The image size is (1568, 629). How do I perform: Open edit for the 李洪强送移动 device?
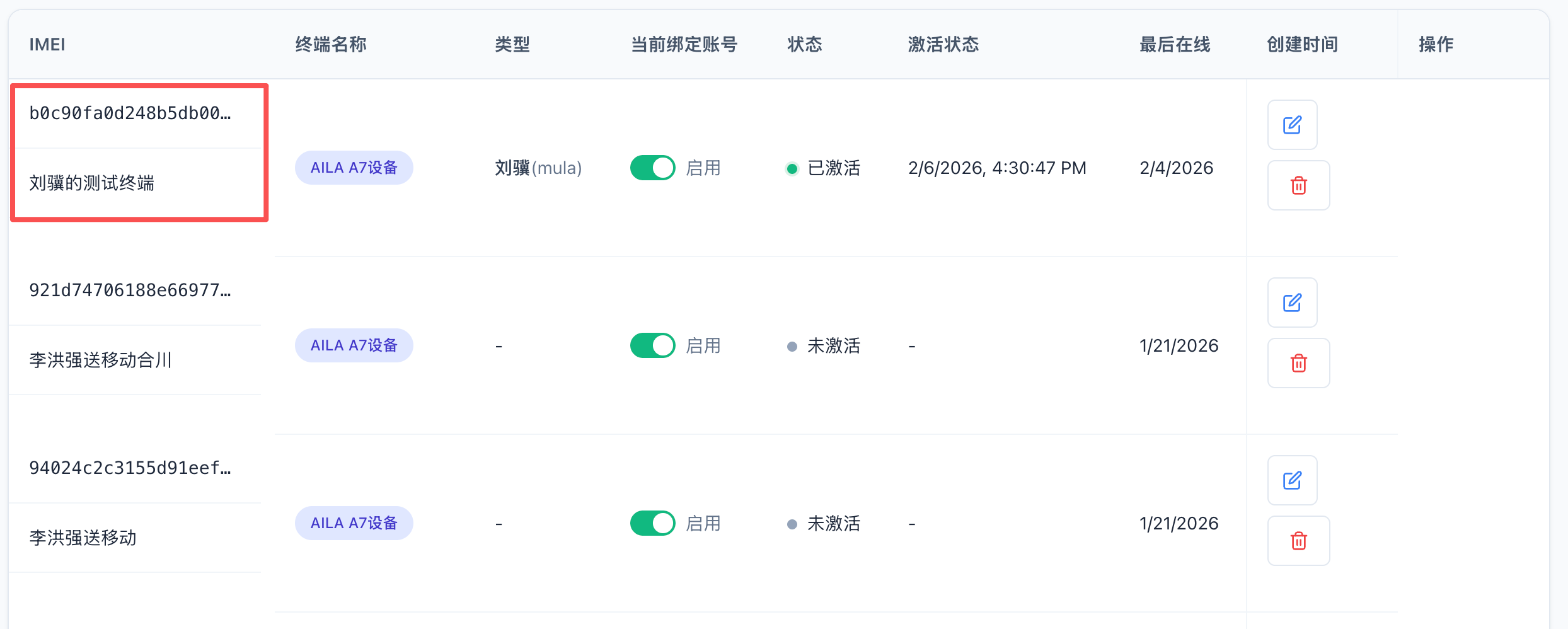point(1292,480)
